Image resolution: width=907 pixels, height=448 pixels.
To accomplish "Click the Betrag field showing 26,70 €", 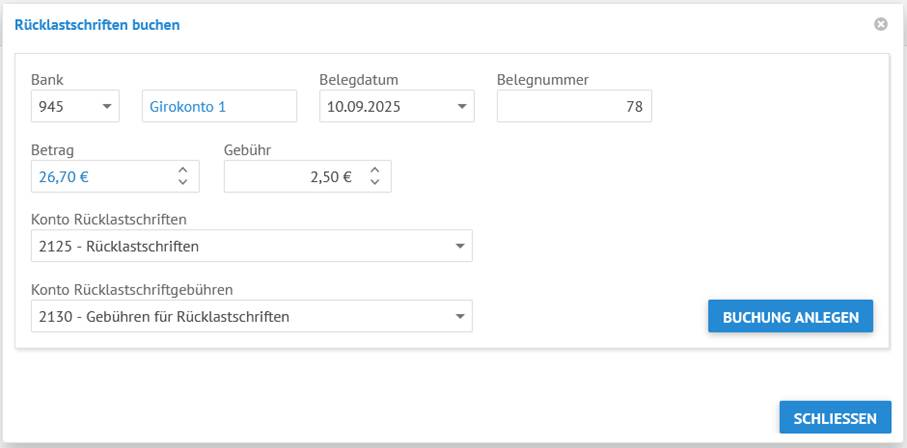I will [x=98, y=177].
